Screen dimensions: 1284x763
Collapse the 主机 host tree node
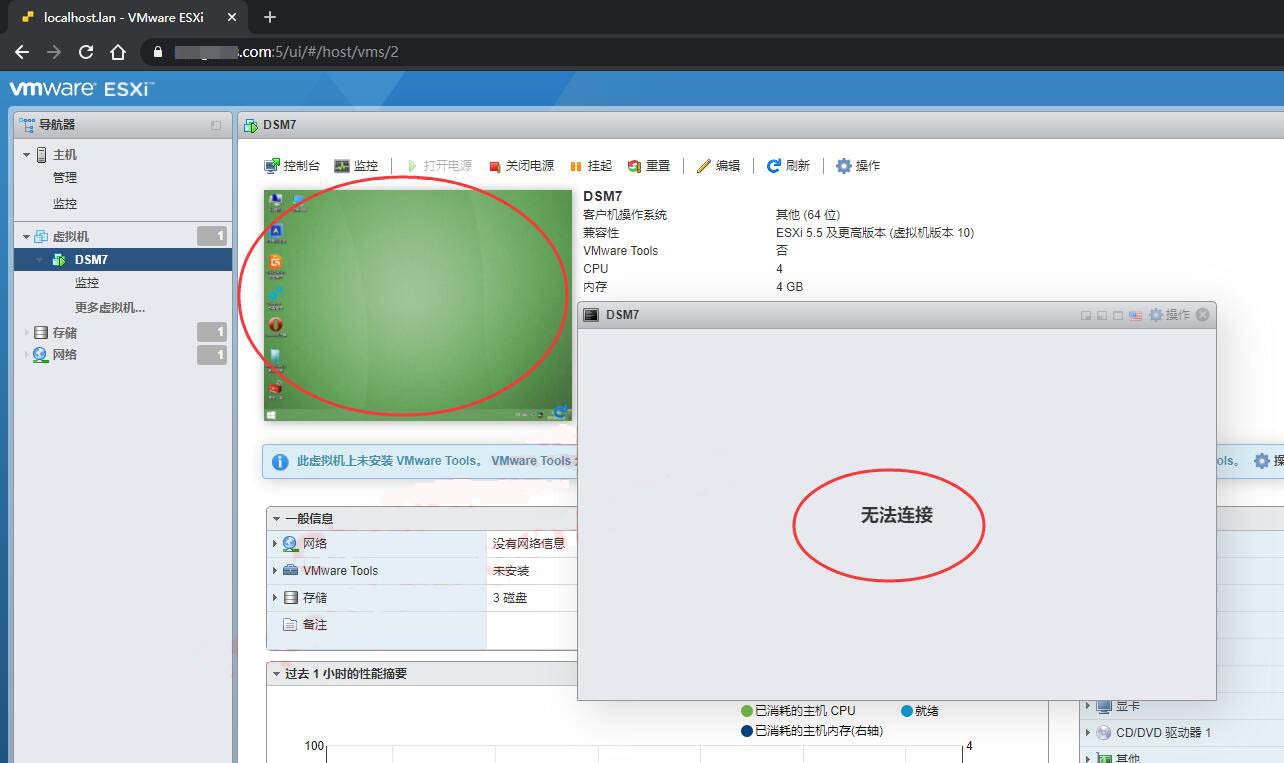[x=27, y=155]
